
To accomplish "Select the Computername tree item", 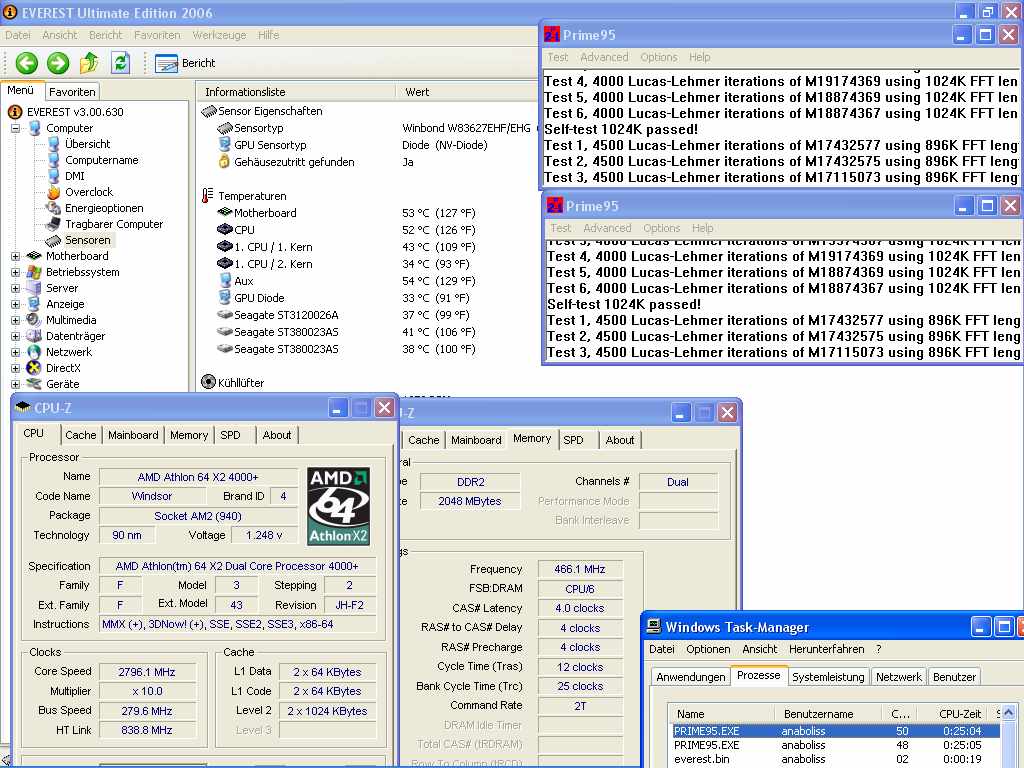I will [102, 160].
